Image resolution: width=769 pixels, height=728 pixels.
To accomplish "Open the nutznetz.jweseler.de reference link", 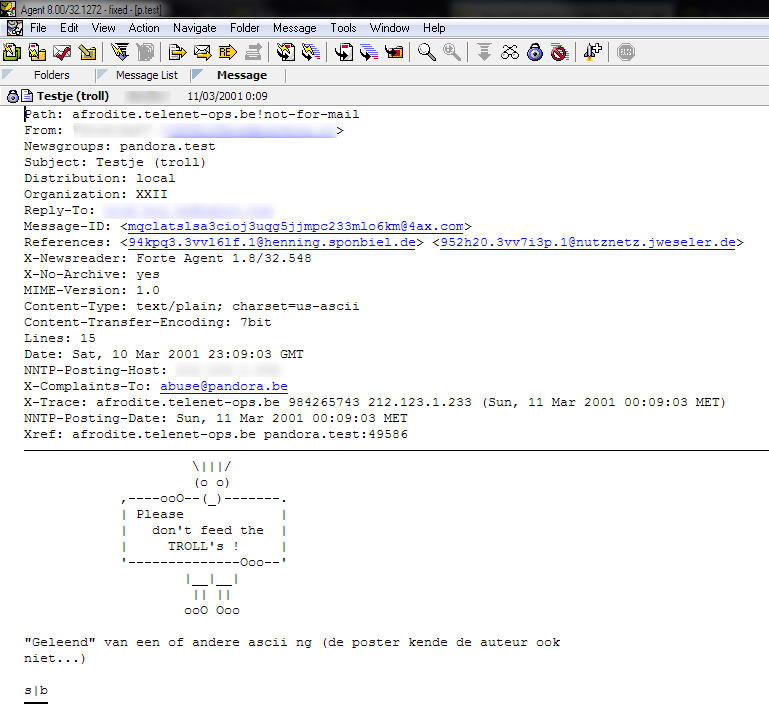I will point(588,242).
